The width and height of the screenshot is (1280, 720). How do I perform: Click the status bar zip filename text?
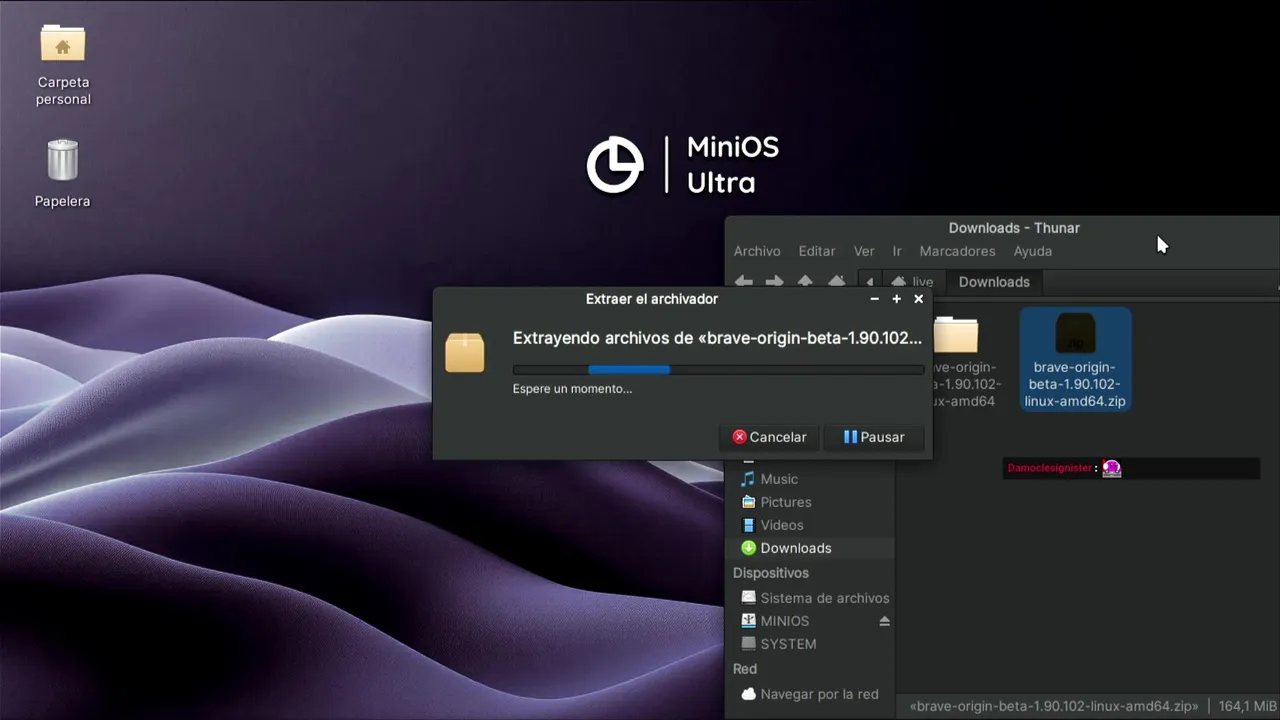tap(1054, 706)
